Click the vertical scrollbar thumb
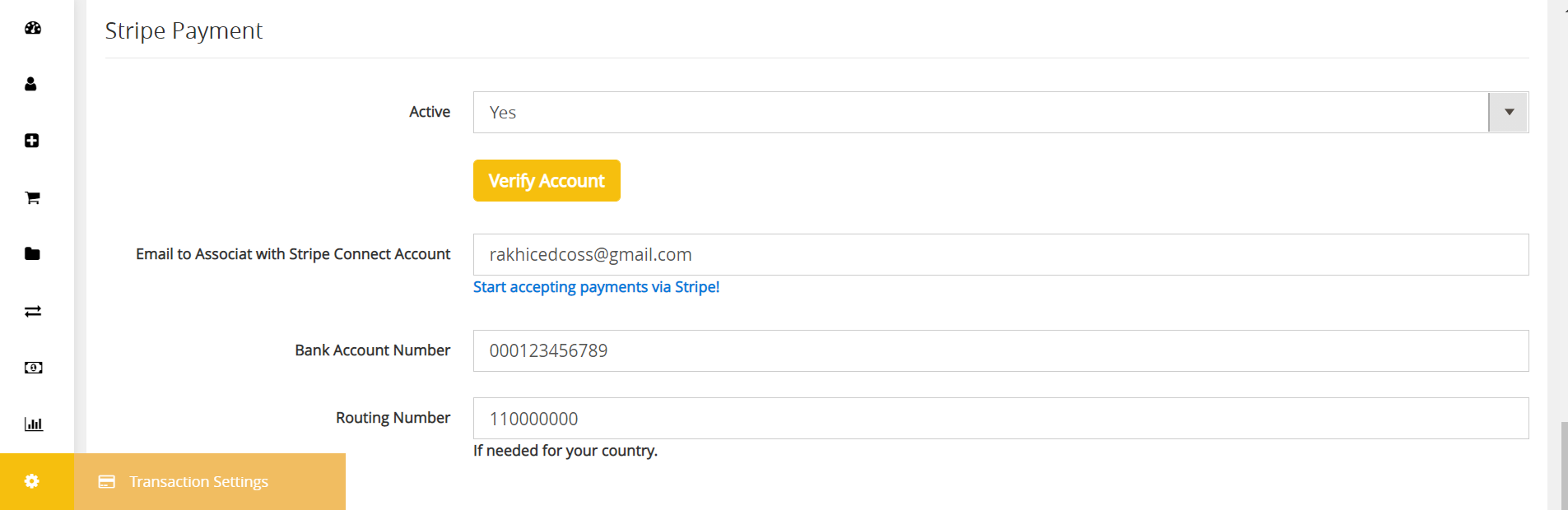The image size is (1568, 510). [1564, 466]
